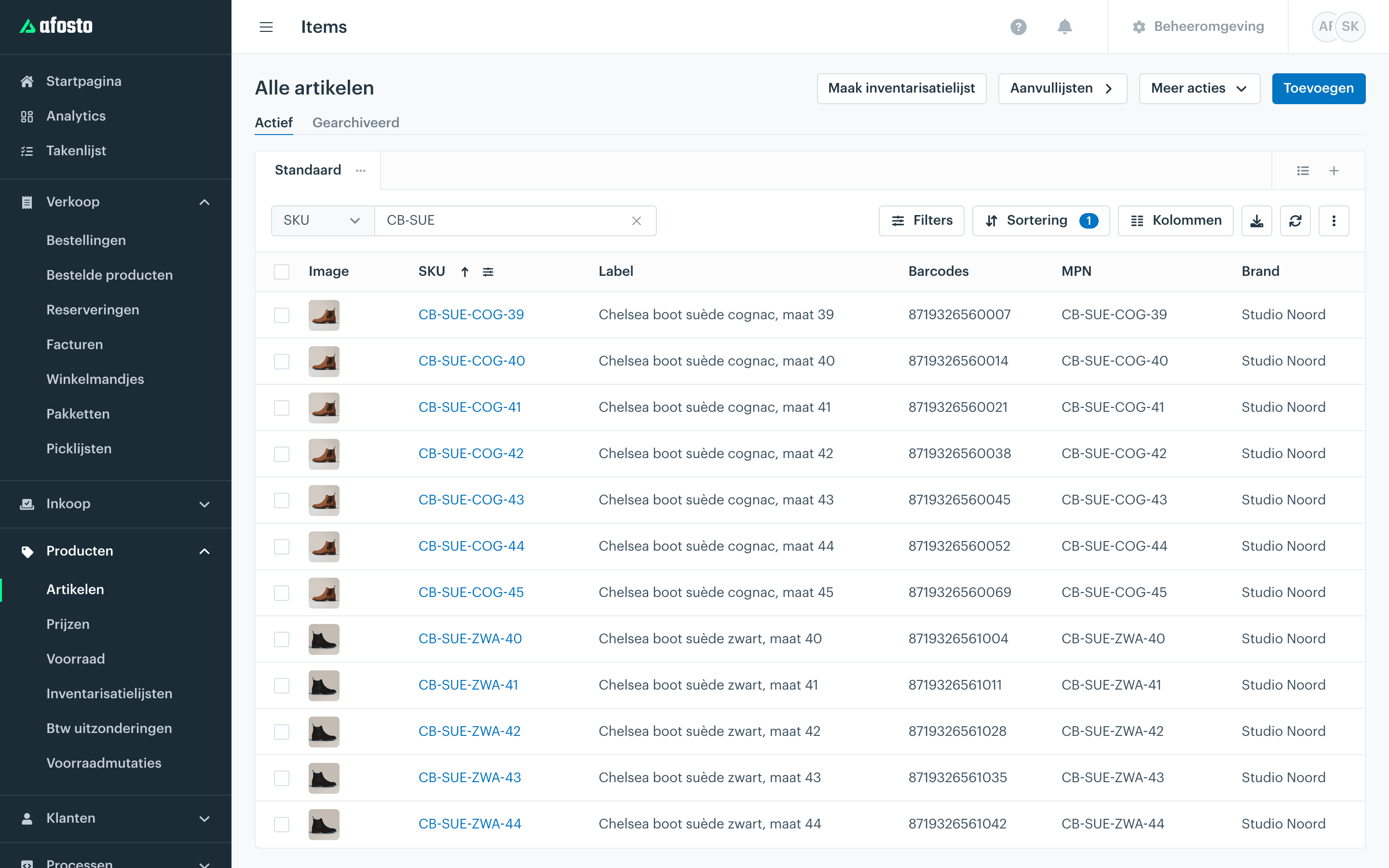The image size is (1389, 868).
Task: Switch to the Gearchiveerd tab
Action: (355, 122)
